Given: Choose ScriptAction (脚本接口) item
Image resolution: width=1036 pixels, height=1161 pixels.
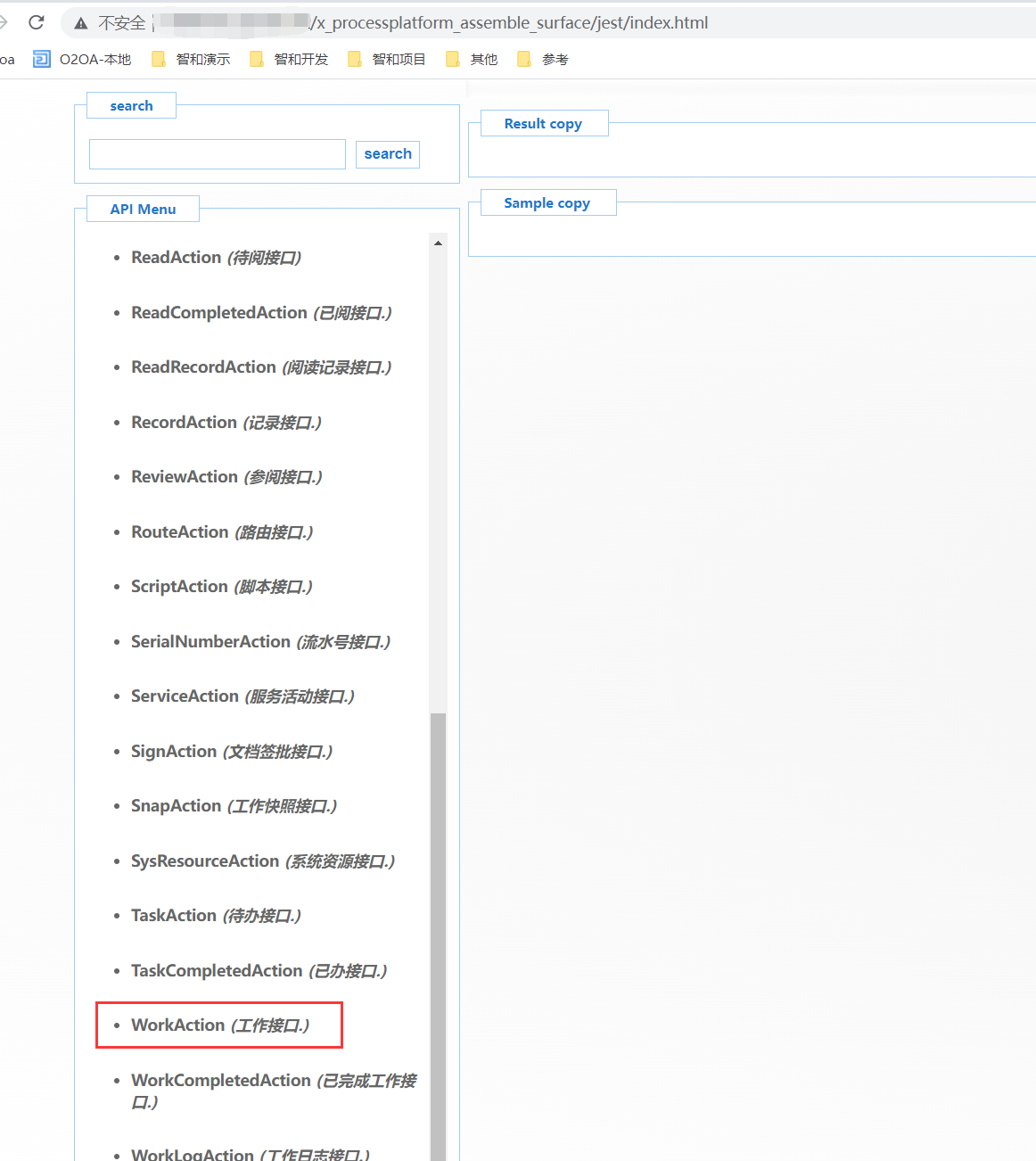Looking at the screenshot, I should coord(222,587).
